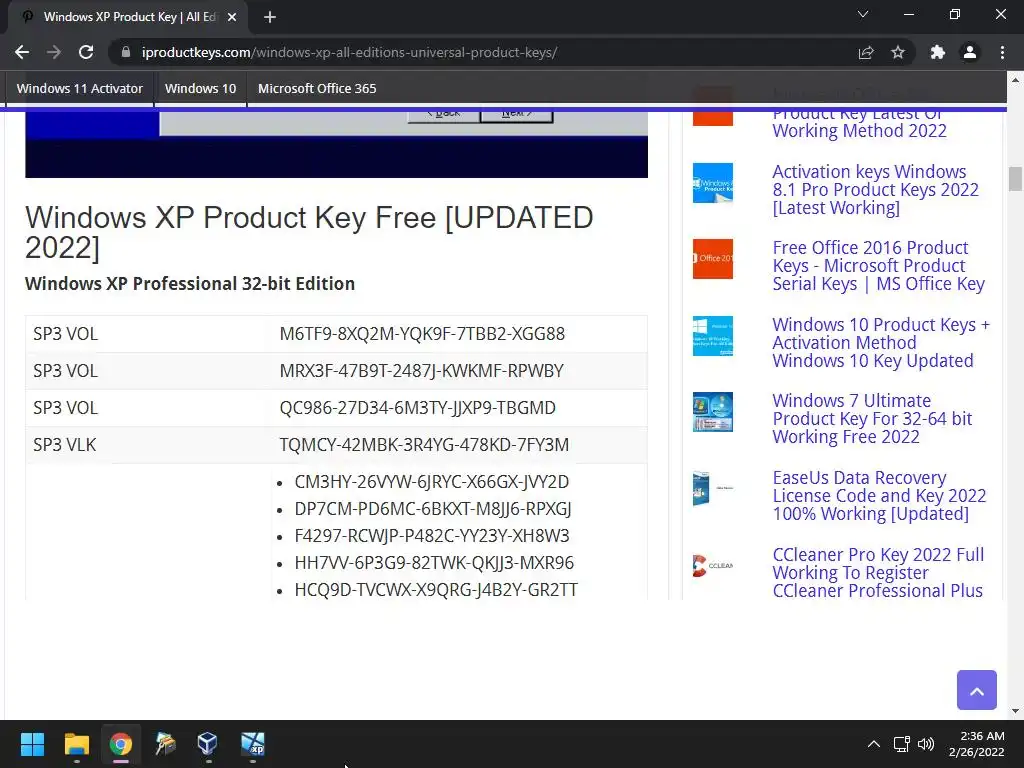The width and height of the screenshot is (1024, 768).
Task: Select key M6TF9-8XQ2M-YQK9F-7TBB2-XGG88
Action: point(422,334)
